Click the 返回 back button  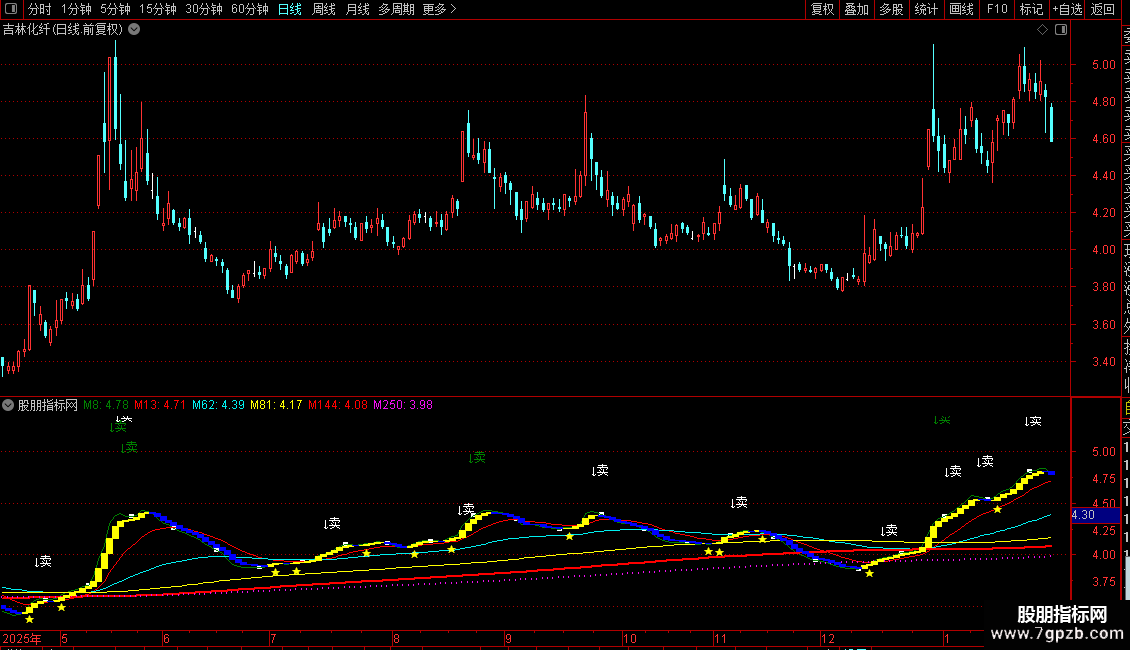1103,9
